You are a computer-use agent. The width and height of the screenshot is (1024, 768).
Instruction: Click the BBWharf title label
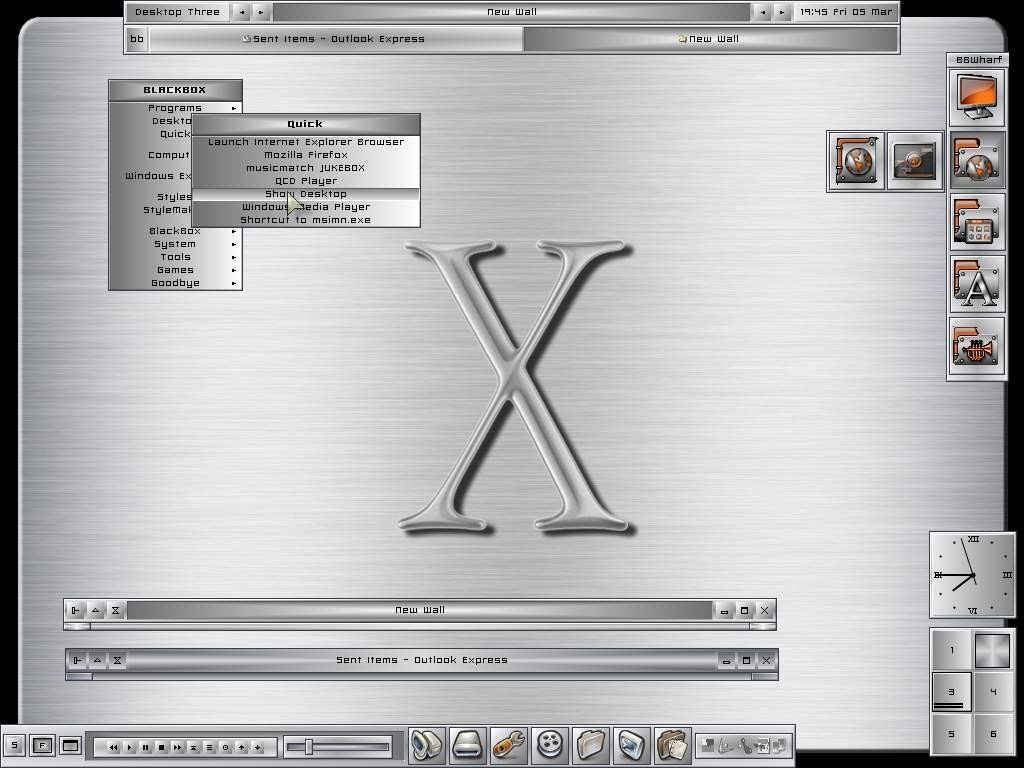click(x=978, y=60)
